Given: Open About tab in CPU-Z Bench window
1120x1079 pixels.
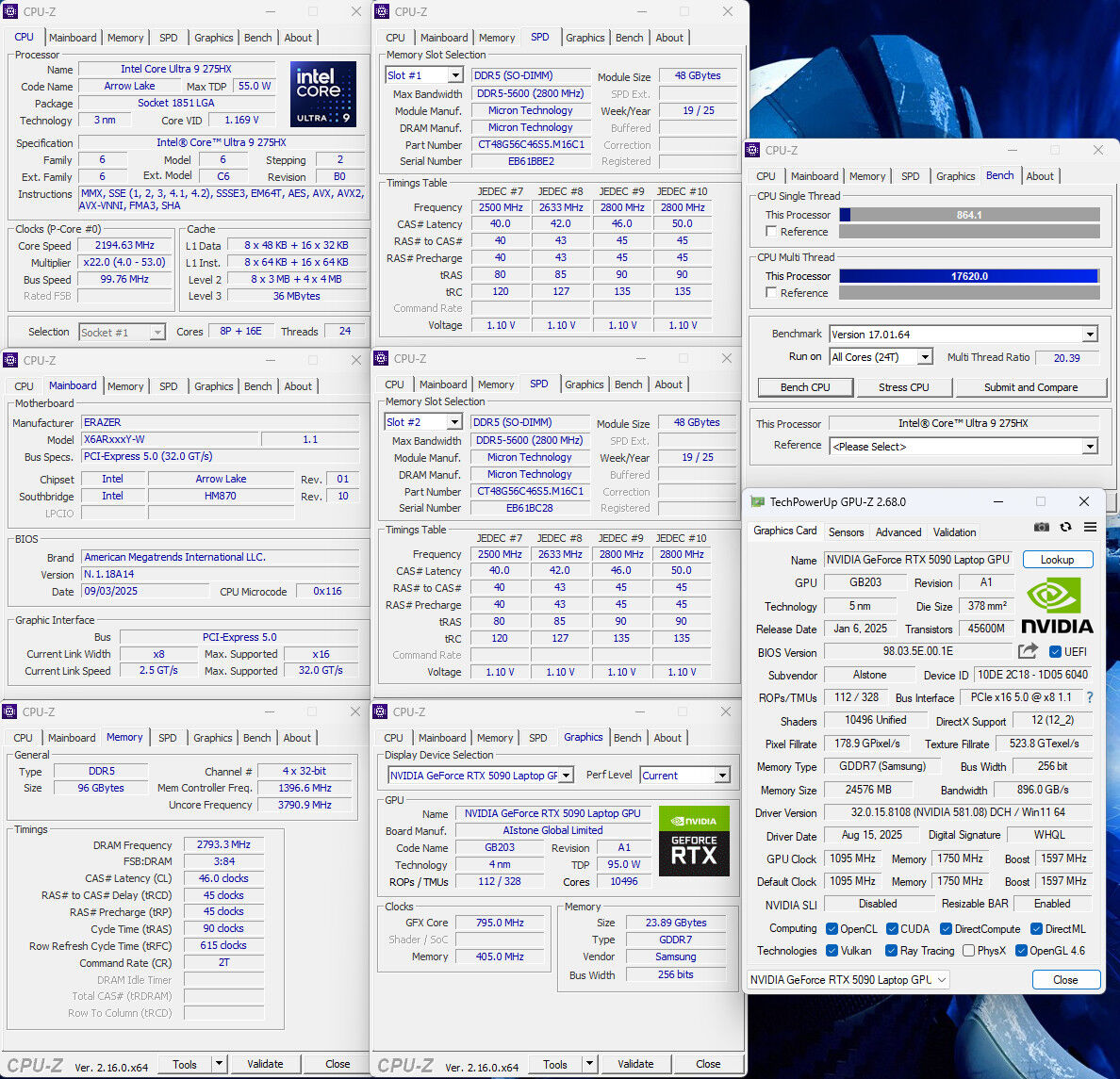Looking at the screenshot, I should (1039, 175).
